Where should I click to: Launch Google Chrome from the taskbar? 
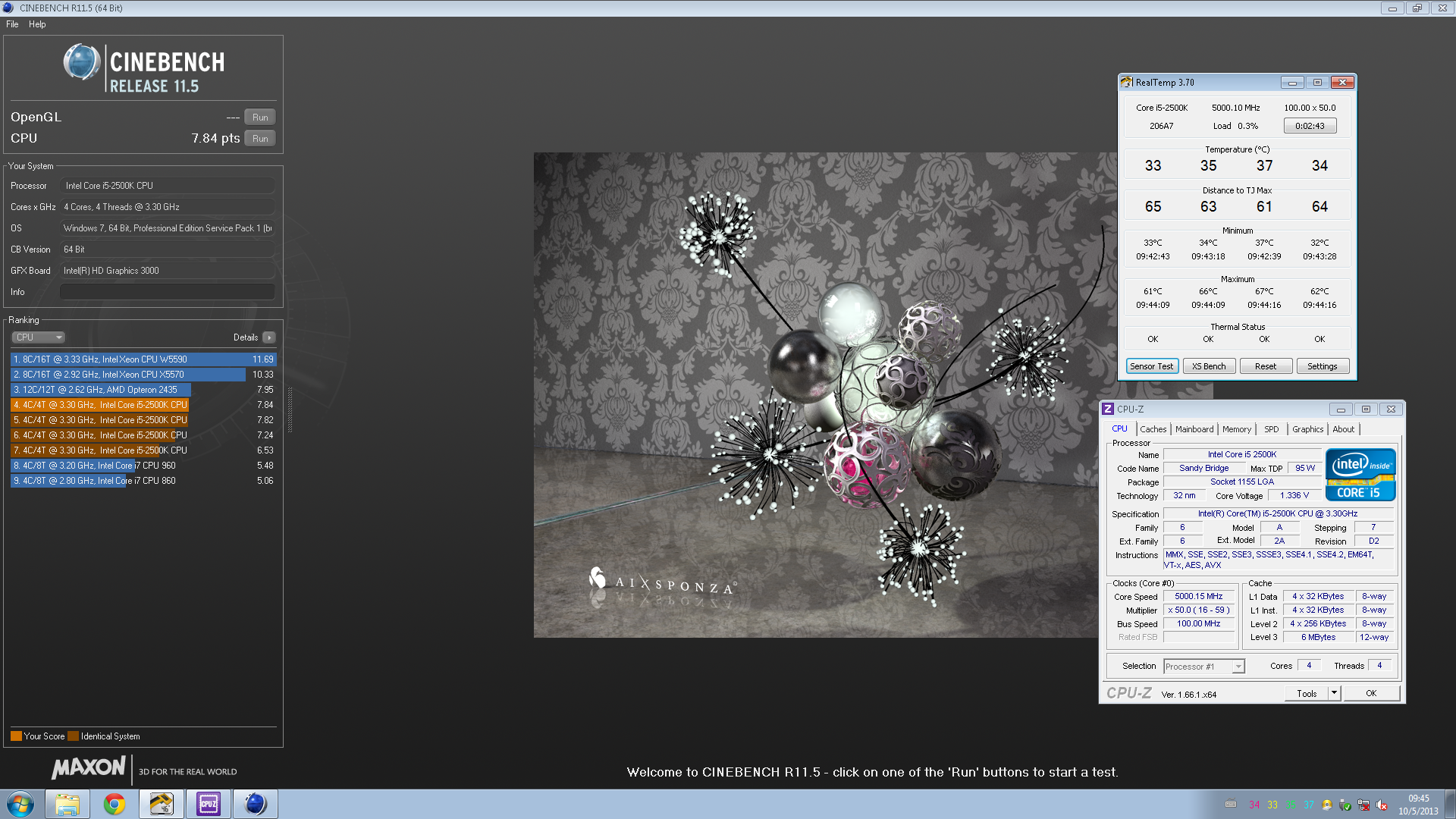[115, 804]
